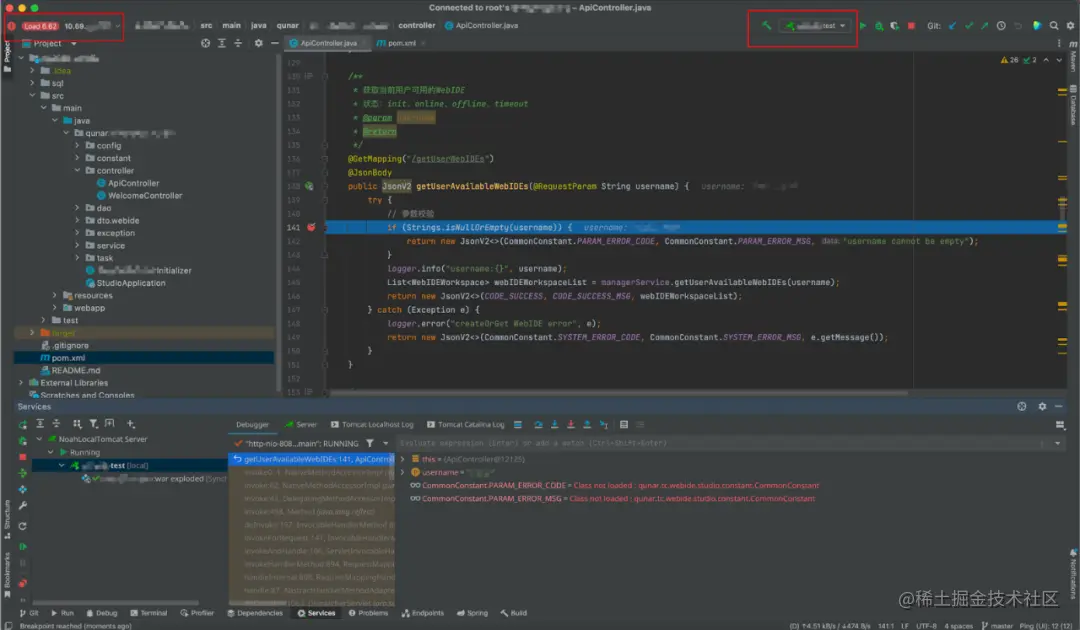Run with coverage from the top toolbar
This screenshot has height=630, width=1080.
click(895, 25)
